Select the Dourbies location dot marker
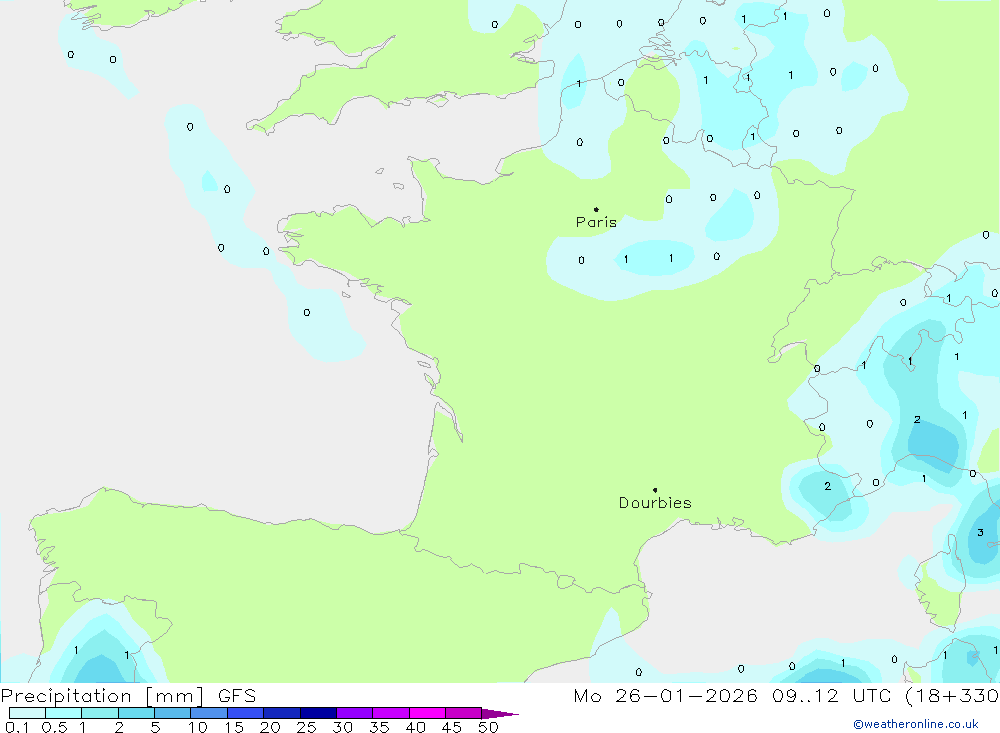 [655, 490]
